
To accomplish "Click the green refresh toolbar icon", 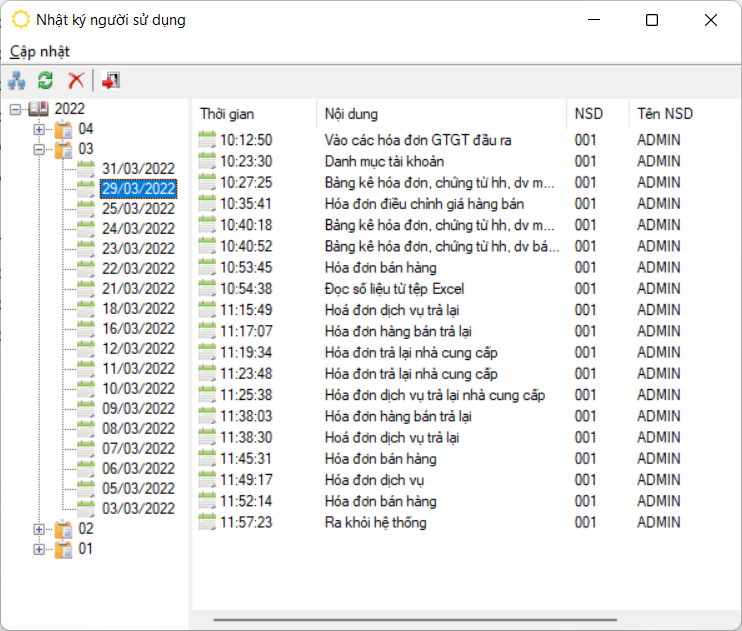I will (x=46, y=81).
